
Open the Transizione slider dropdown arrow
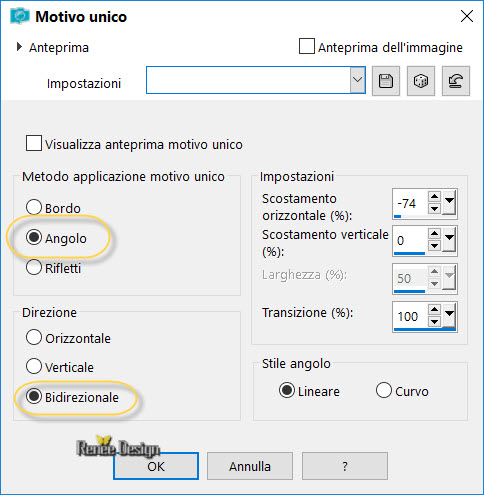point(449,315)
